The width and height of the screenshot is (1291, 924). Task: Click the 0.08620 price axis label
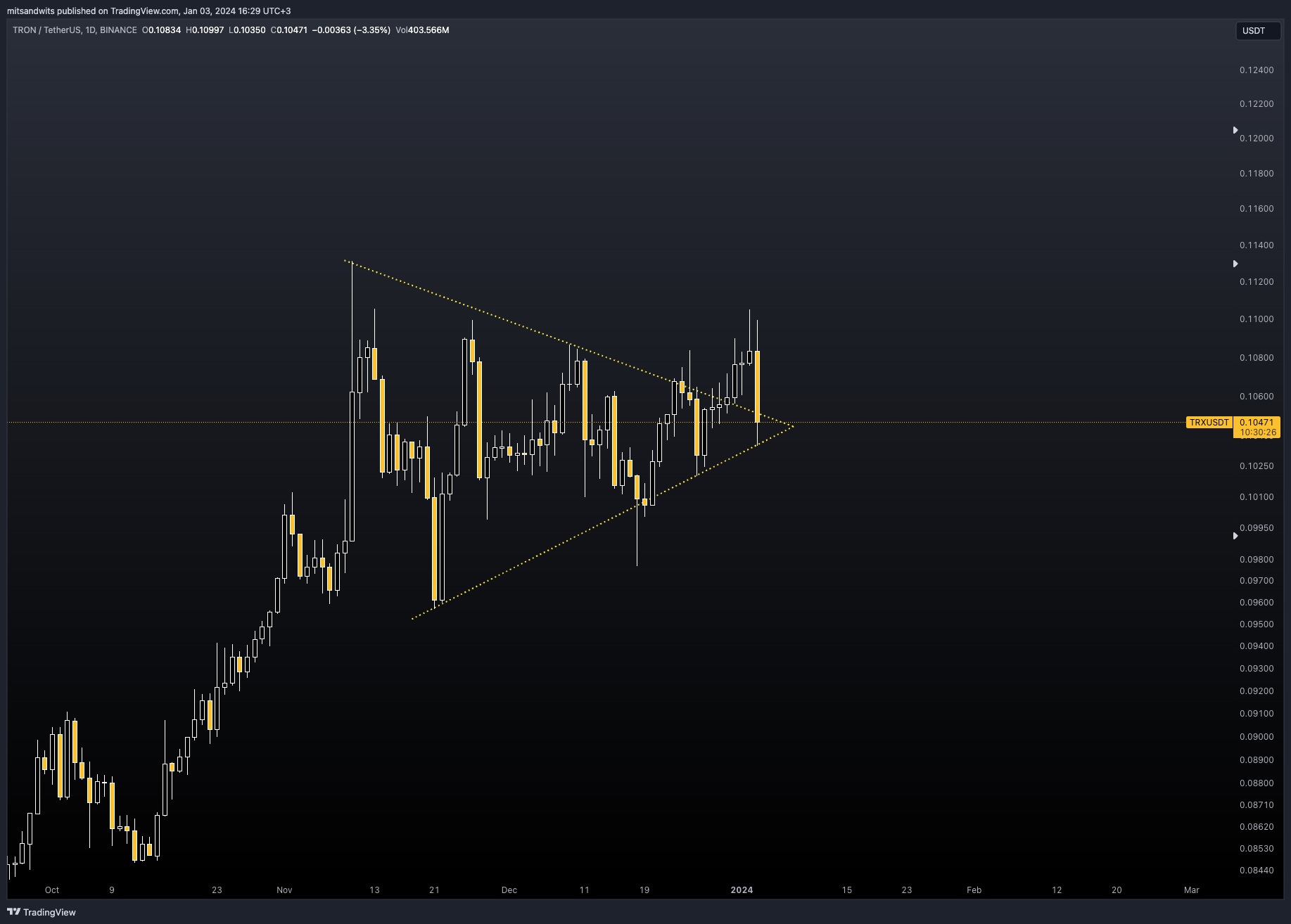pyautogui.click(x=1257, y=827)
